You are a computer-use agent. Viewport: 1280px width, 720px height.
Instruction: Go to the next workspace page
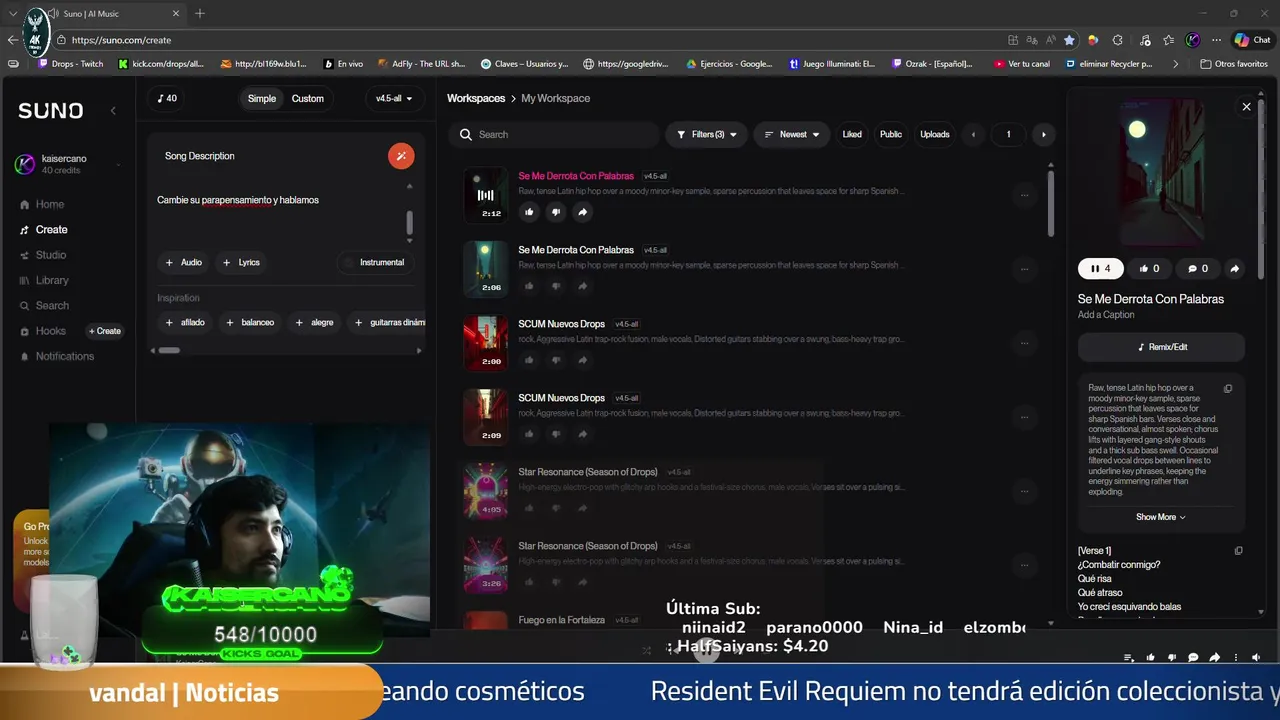click(1043, 134)
